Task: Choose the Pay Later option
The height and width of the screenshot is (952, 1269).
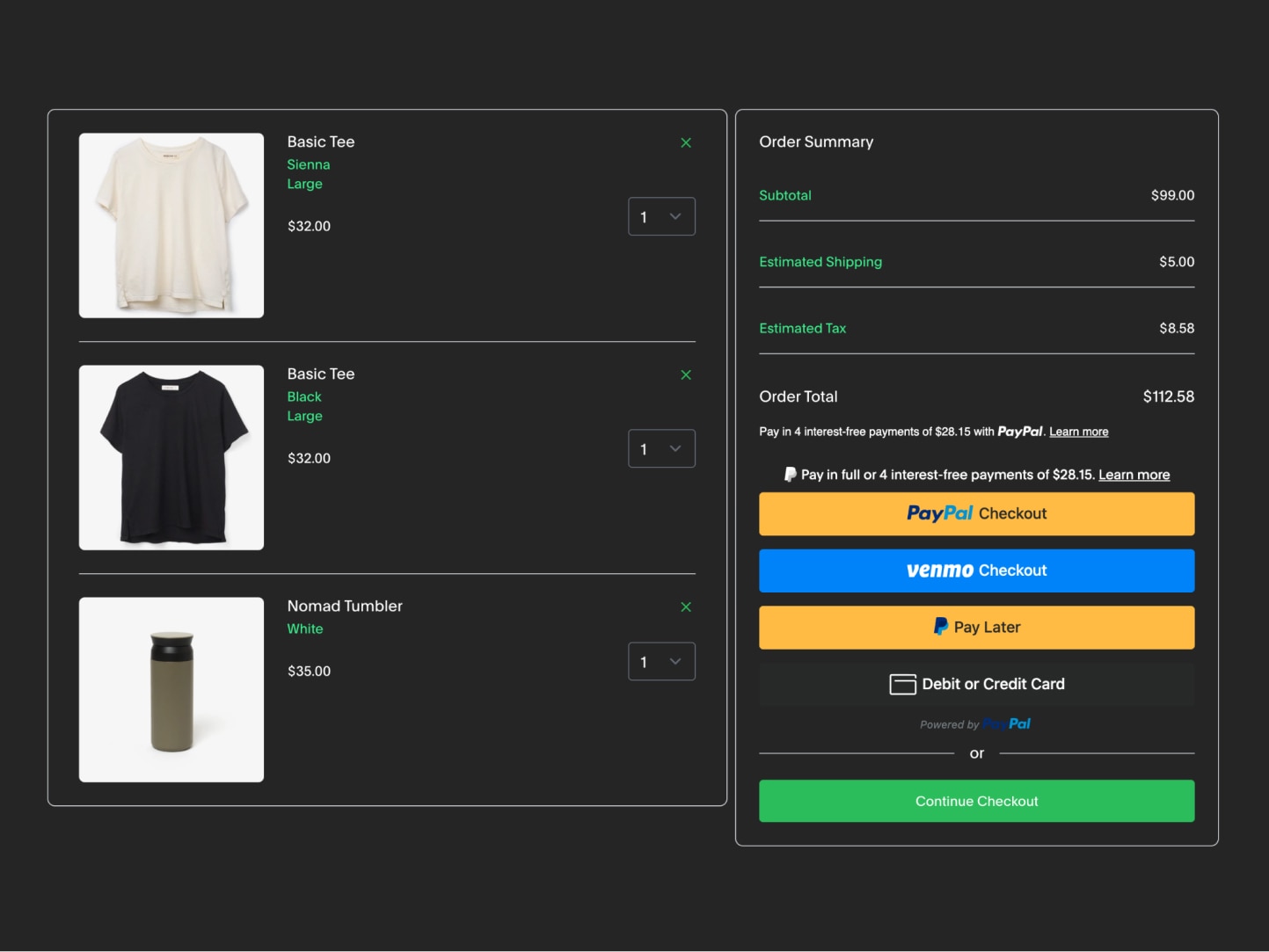Action: point(976,628)
